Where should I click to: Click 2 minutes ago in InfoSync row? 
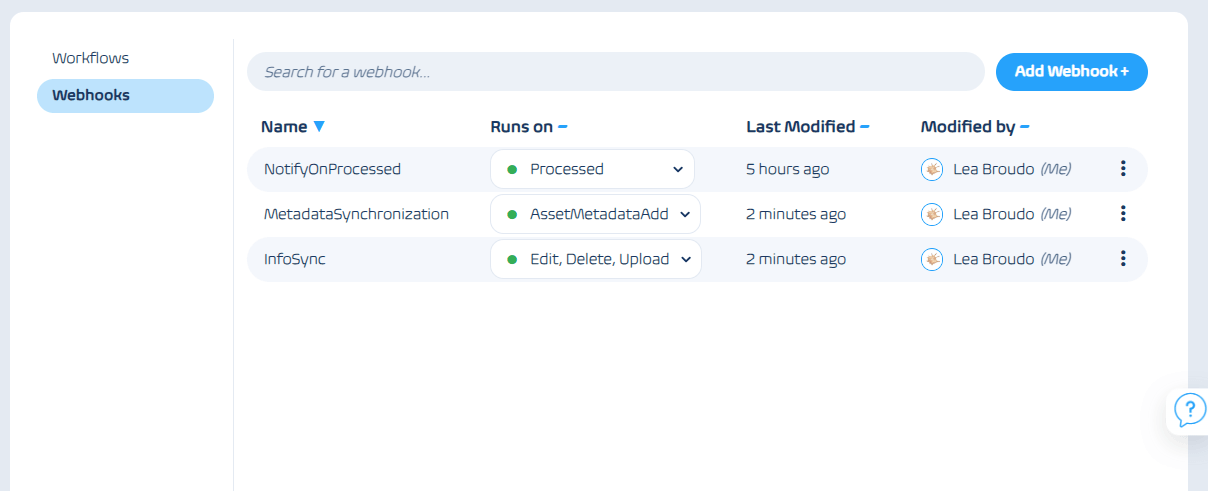point(796,259)
